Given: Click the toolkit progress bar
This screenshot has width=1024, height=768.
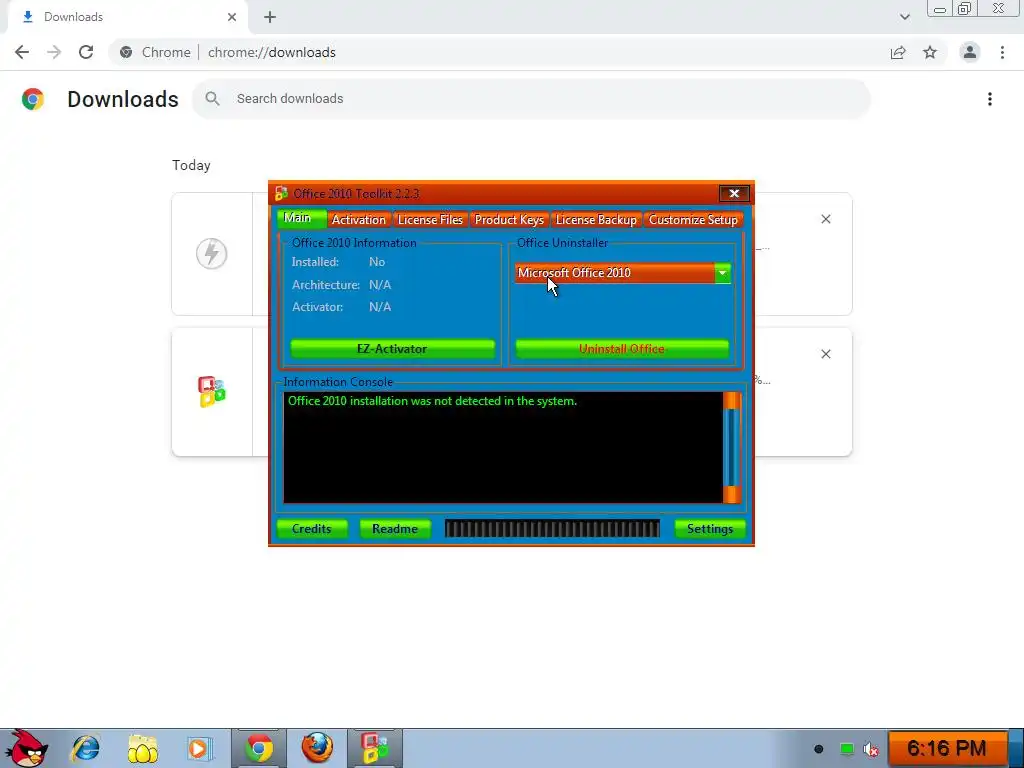Looking at the screenshot, I should point(552,528).
